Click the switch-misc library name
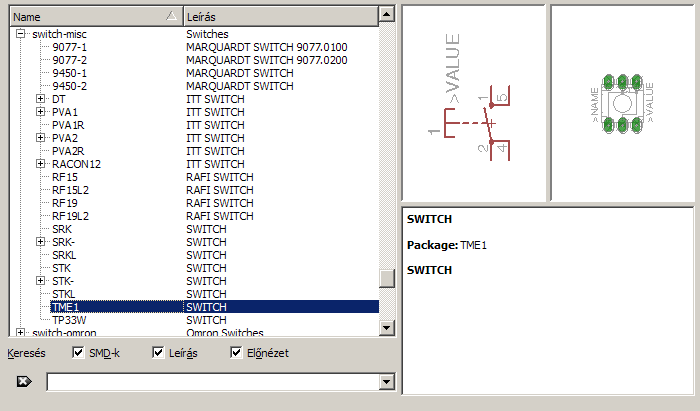Viewport: 700px width, 411px height. click(x=59, y=34)
